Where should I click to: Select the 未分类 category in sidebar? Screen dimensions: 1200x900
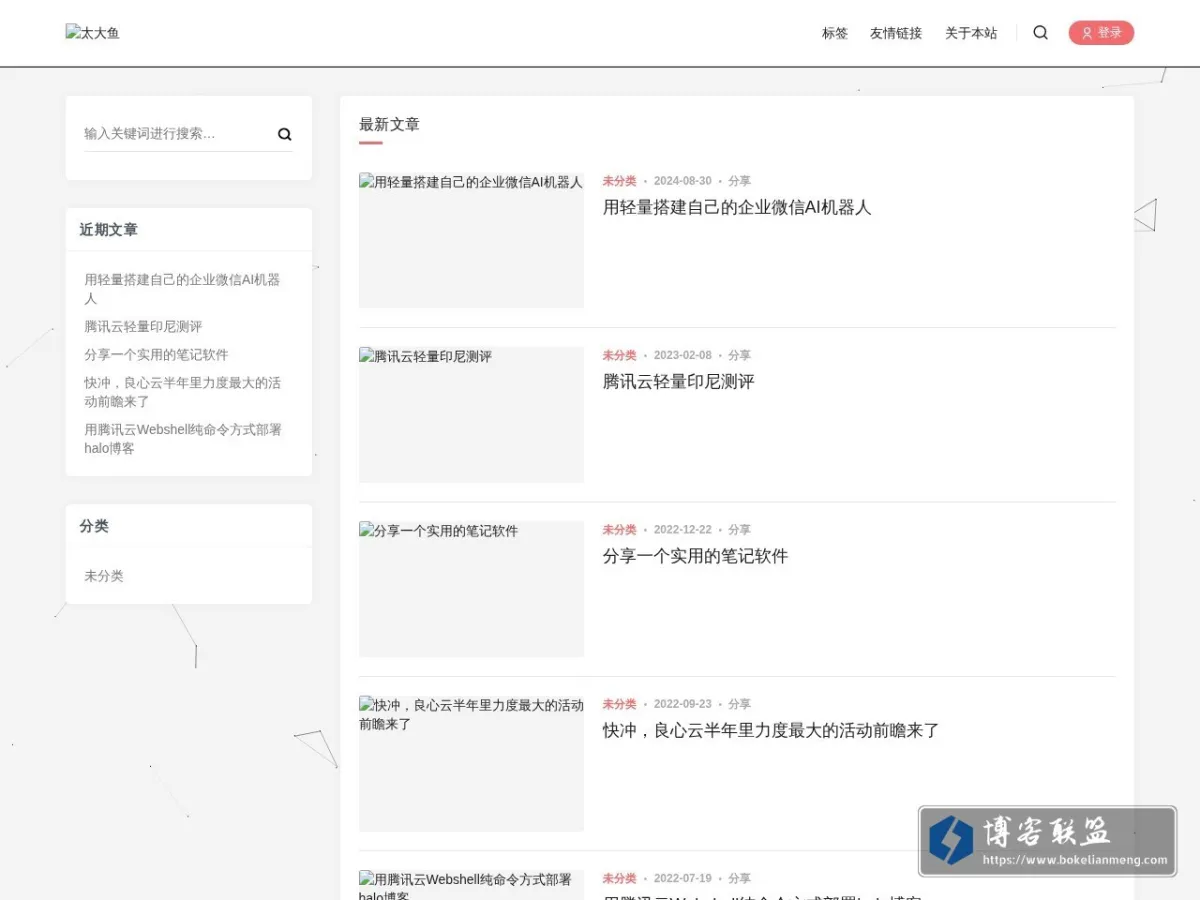click(104, 576)
